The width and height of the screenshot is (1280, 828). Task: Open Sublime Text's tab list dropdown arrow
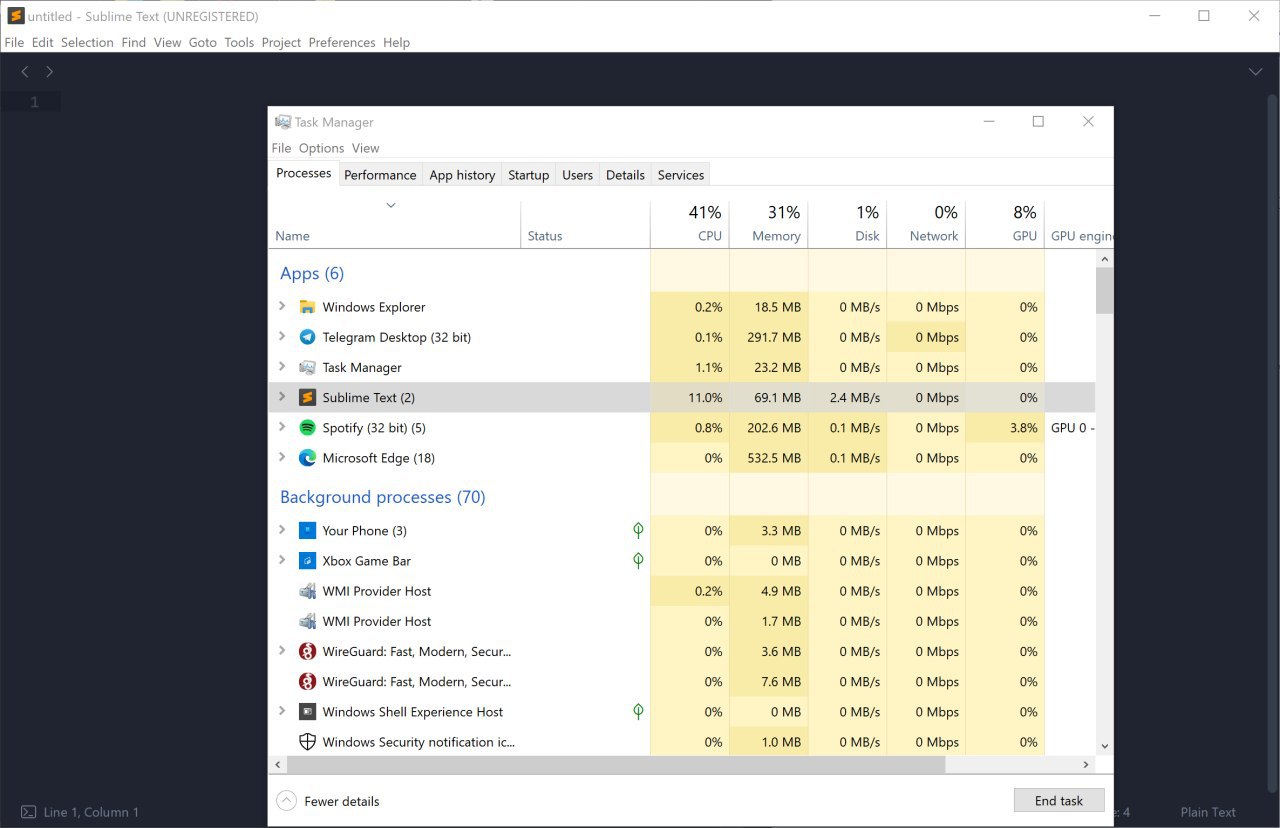click(1255, 72)
